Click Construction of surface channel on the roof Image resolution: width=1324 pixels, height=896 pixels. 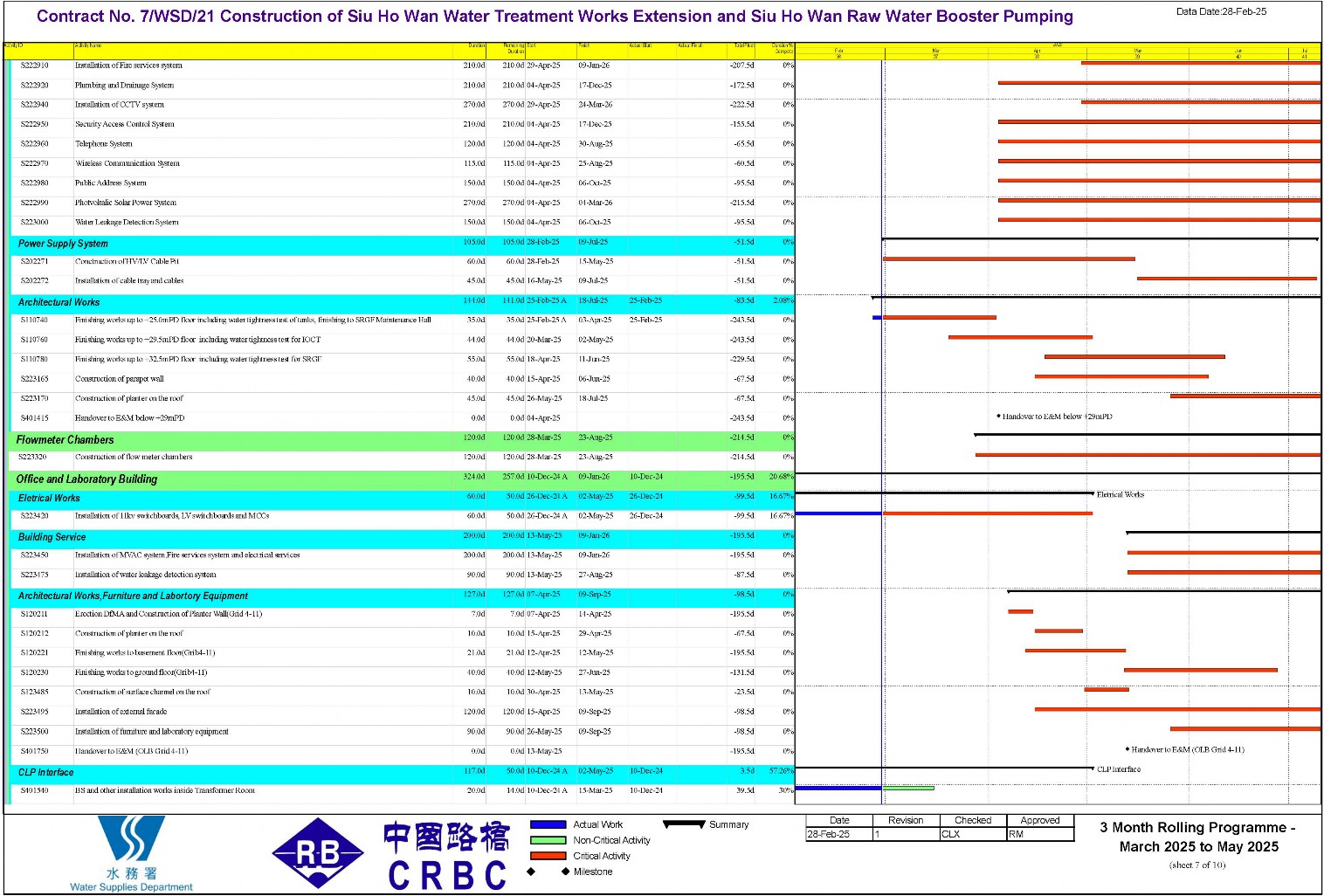pos(142,692)
